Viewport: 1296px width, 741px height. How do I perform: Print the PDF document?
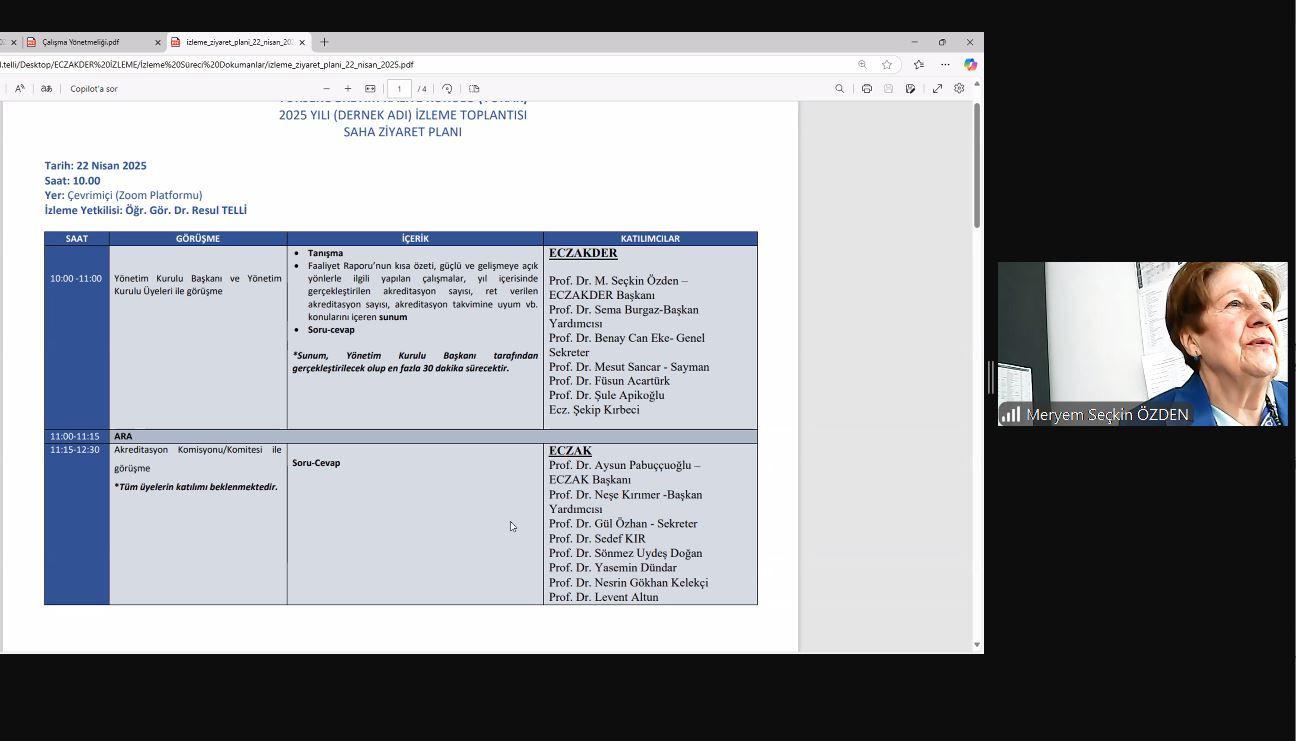click(867, 89)
